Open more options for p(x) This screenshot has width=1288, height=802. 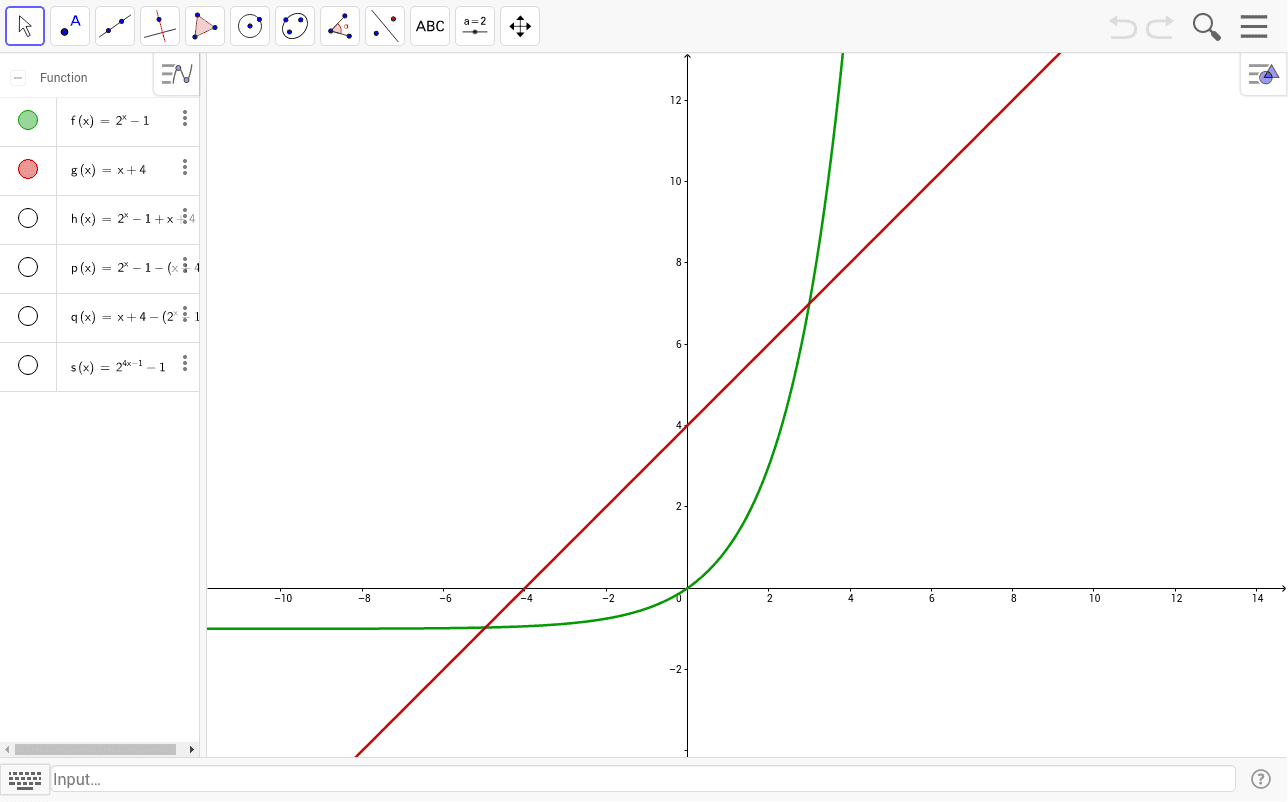(x=185, y=266)
